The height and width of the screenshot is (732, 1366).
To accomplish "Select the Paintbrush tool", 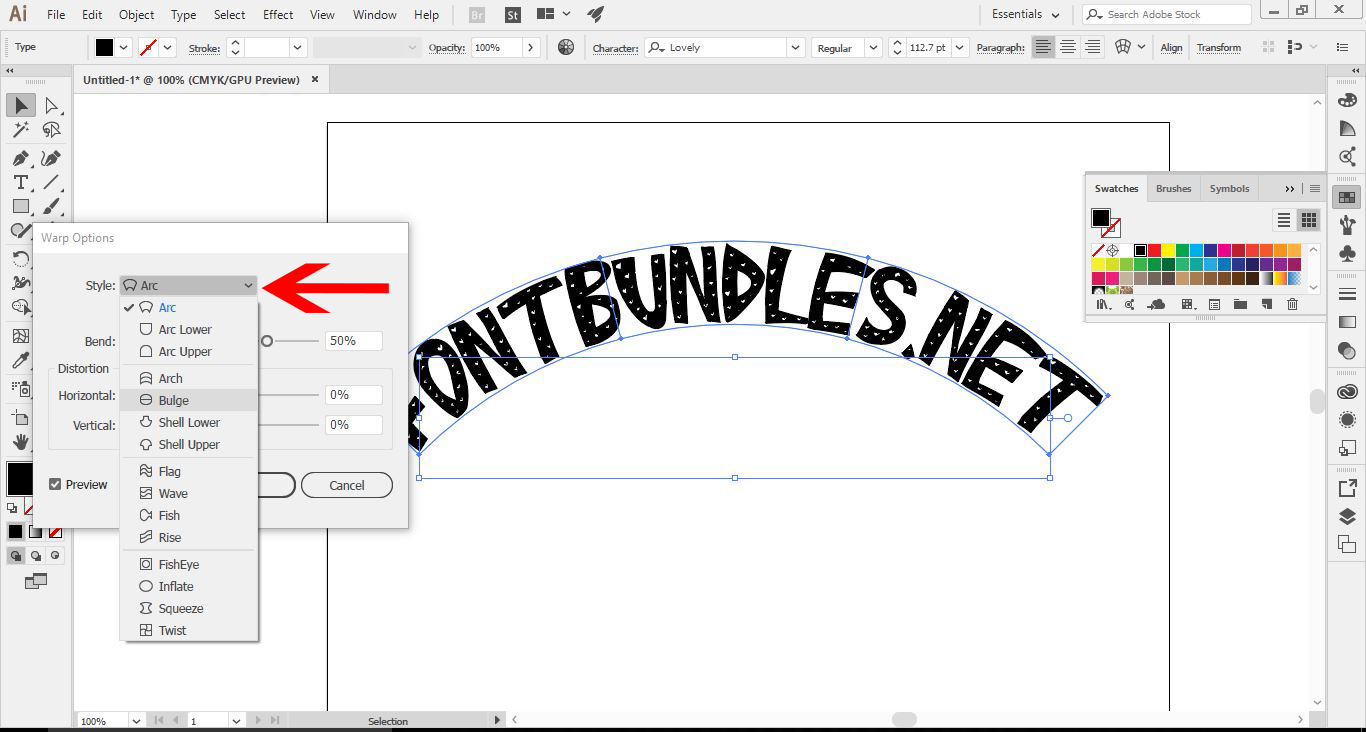I will [x=52, y=206].
